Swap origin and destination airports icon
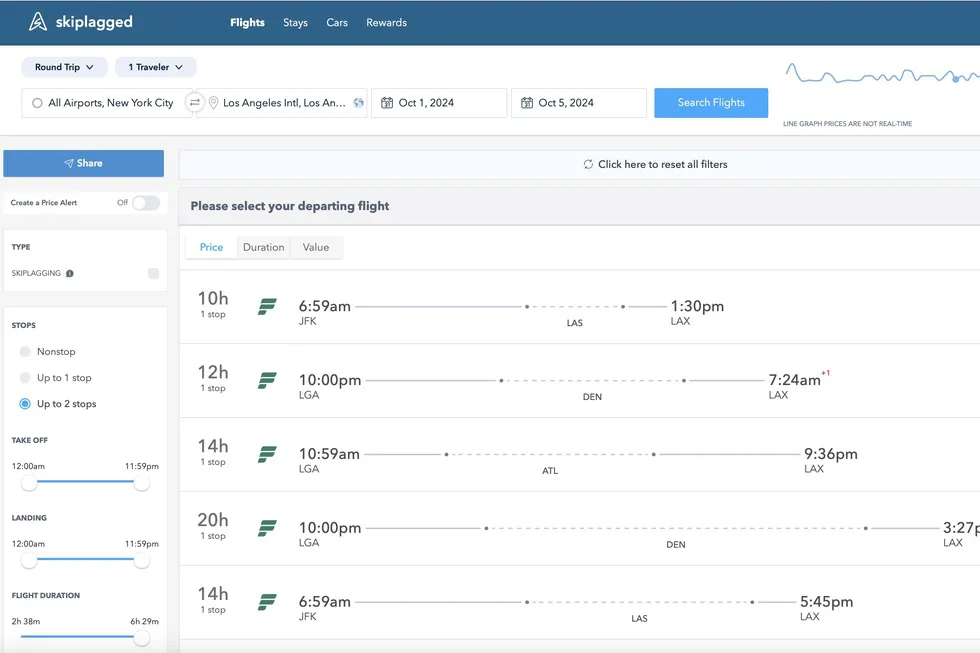Screen dimensions: 980x653 195,102
